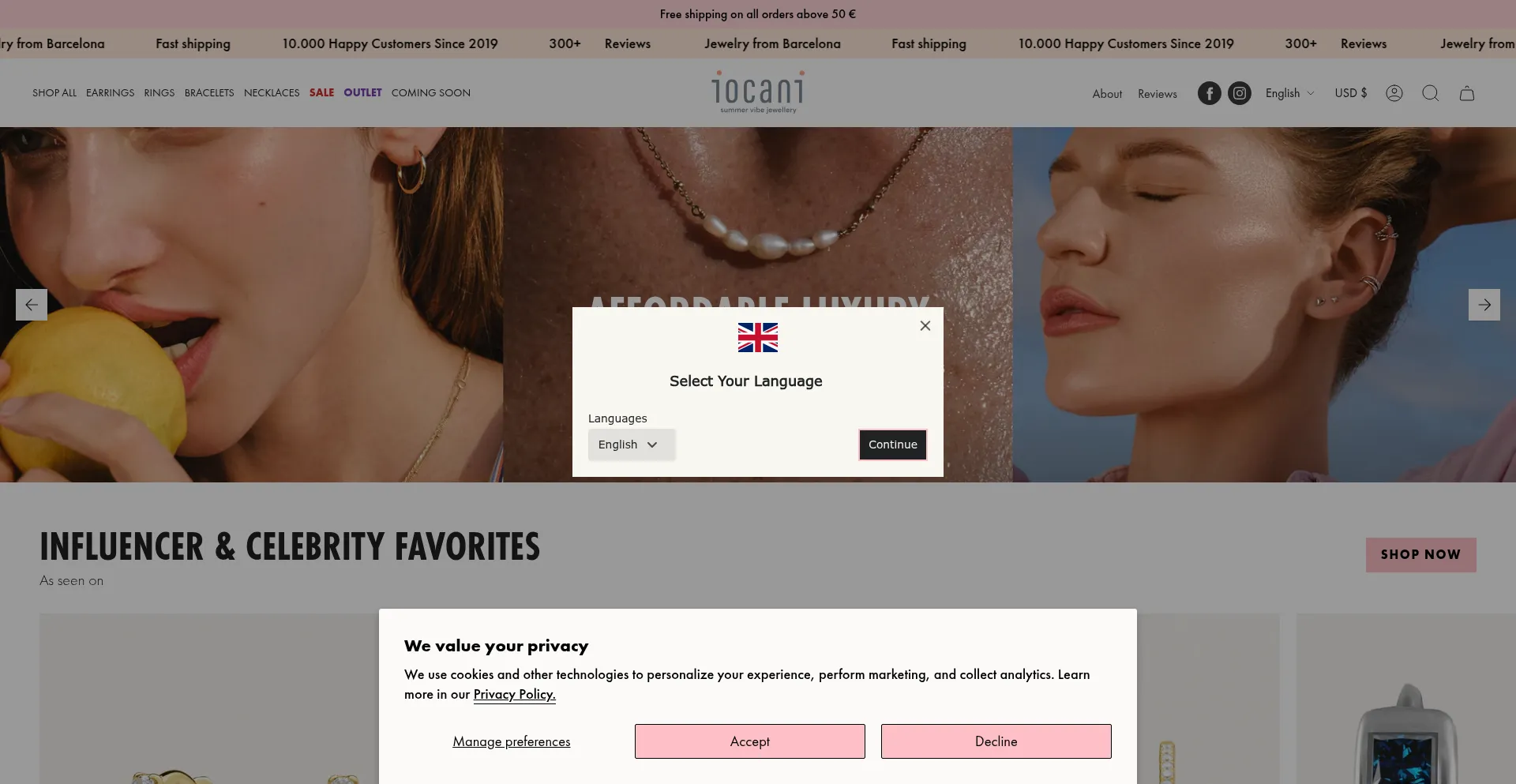Open the USD $ currency selector
Screen dimensions: 1516x784
click(x=1351, y=93)
